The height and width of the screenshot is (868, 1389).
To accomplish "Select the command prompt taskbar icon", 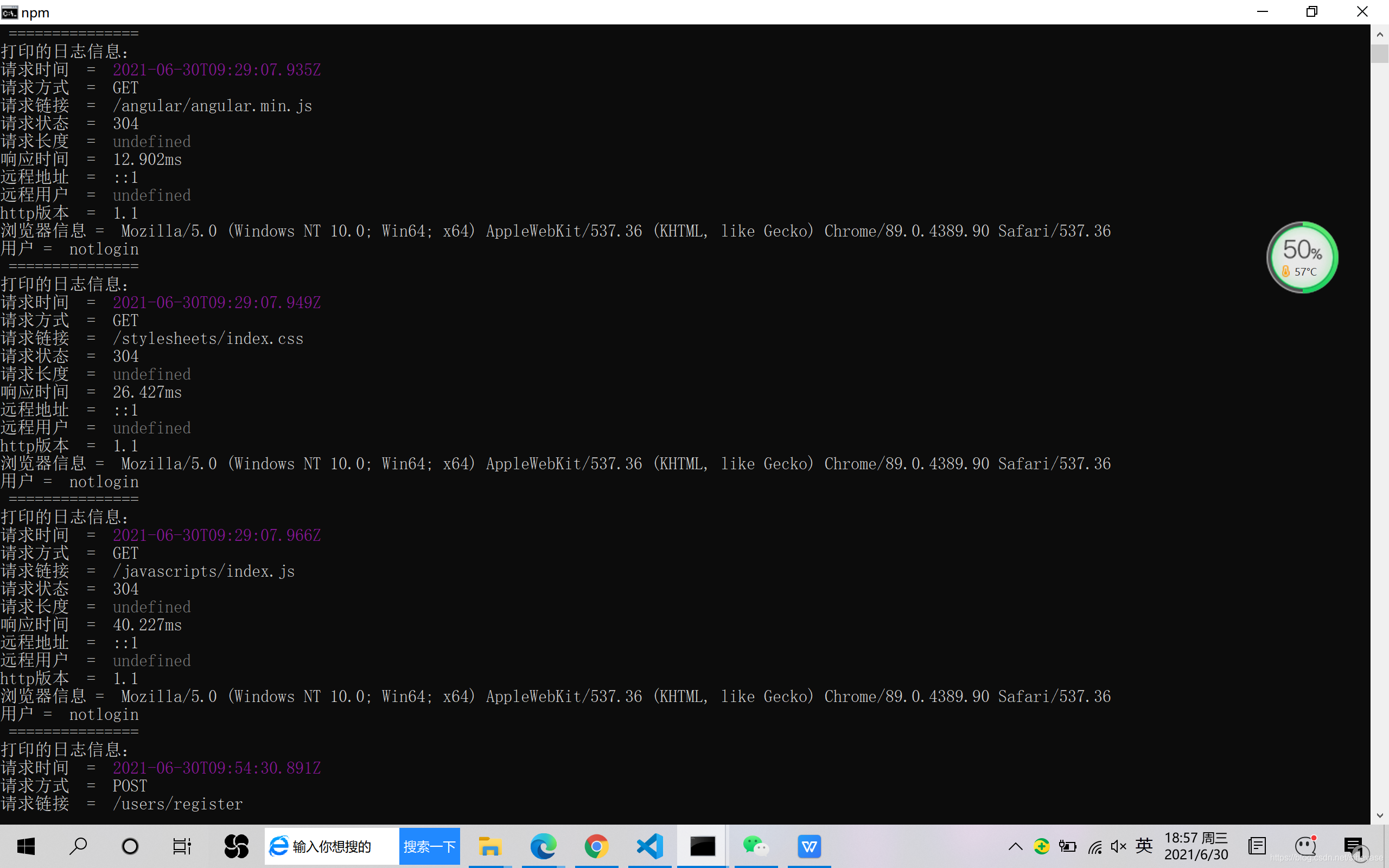I will (x=703, y=846).
